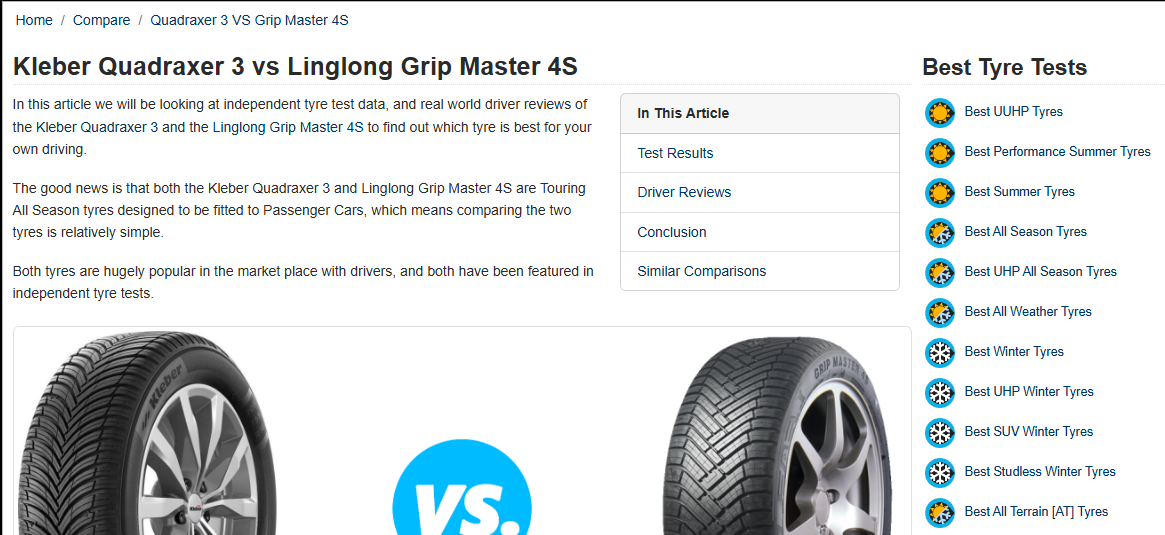Viewport: 1165px width, 535px height.
Task: Click the snowflake icon beside Best Winter Tyres
Action: [x=940, y=352]
